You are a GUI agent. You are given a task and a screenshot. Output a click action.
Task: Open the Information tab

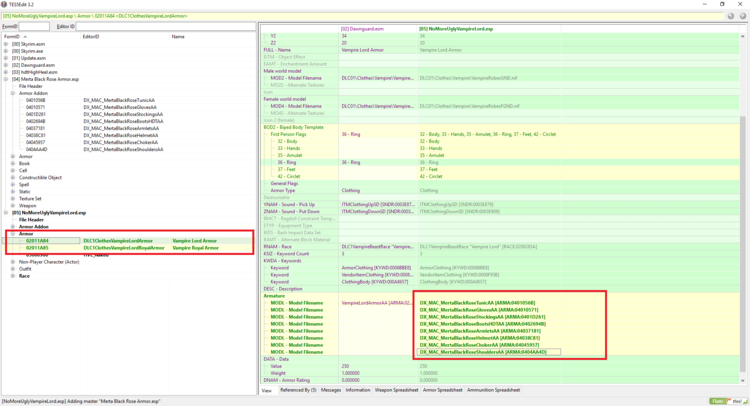click(x=358, y=390)
